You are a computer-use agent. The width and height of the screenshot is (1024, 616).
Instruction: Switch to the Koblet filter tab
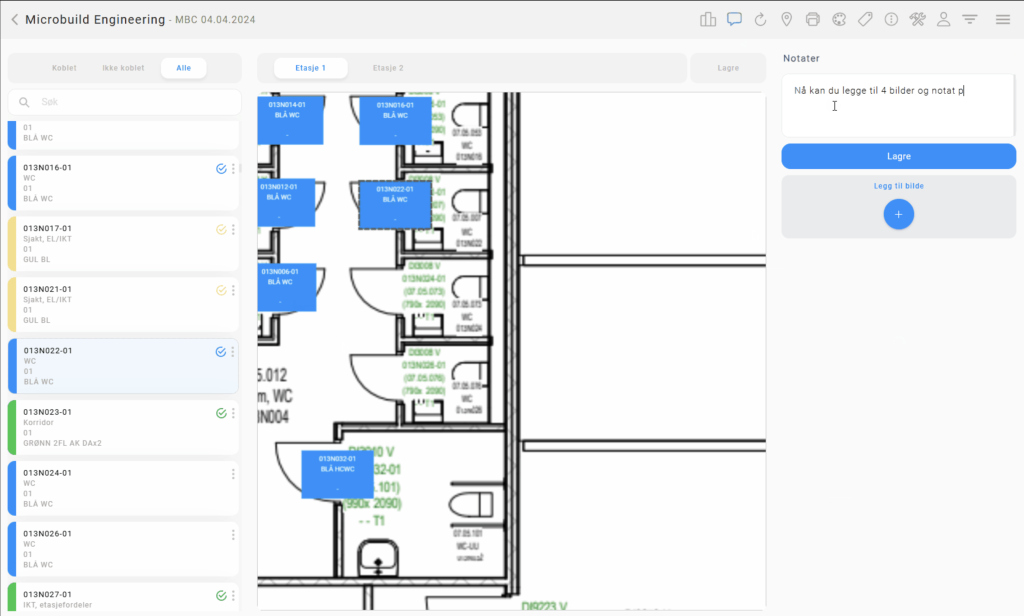64,68
